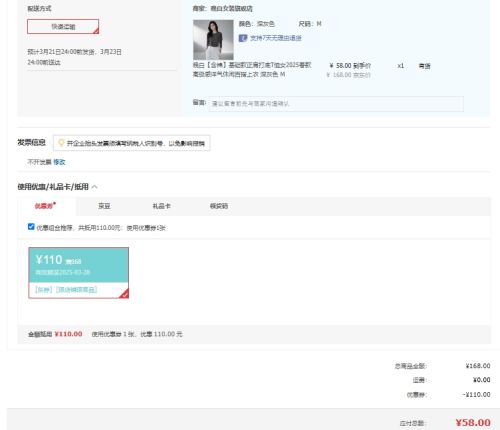Image resolution: width=500 pixels, height=430 pixels.
Task: Click 修改 to edit invoice info
Action: click(59, 162)
